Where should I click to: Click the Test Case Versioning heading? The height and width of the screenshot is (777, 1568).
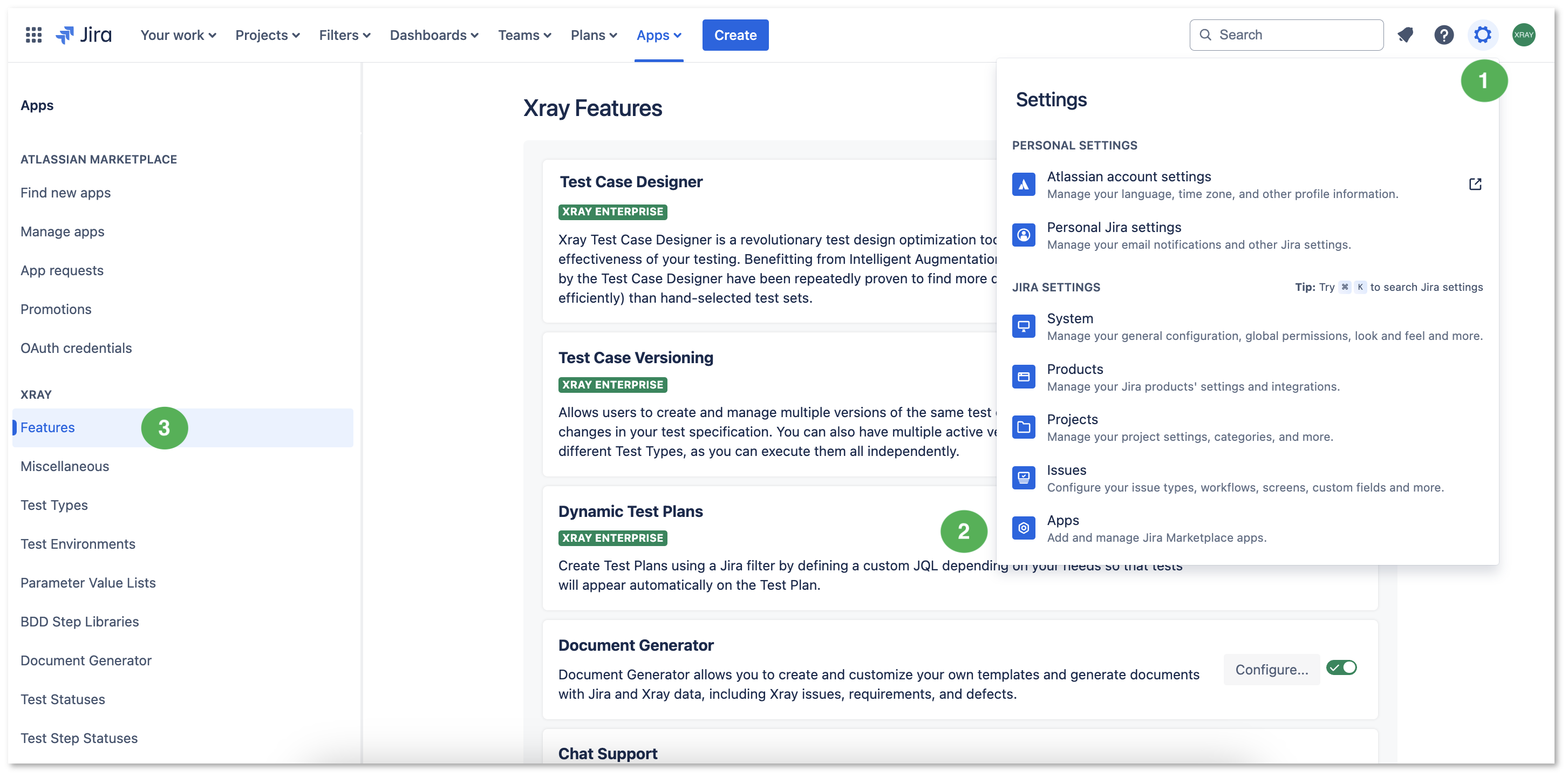636,358
